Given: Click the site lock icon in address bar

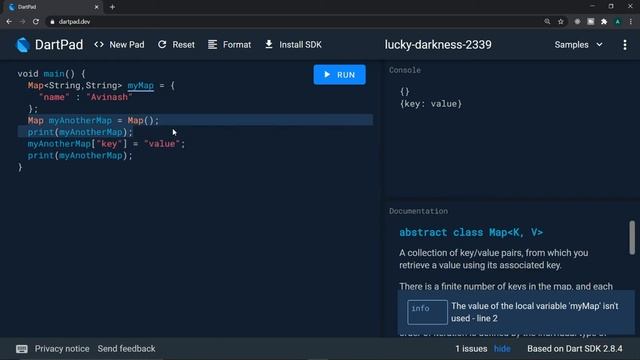Looking at the screenshot, I should [52, 22].
